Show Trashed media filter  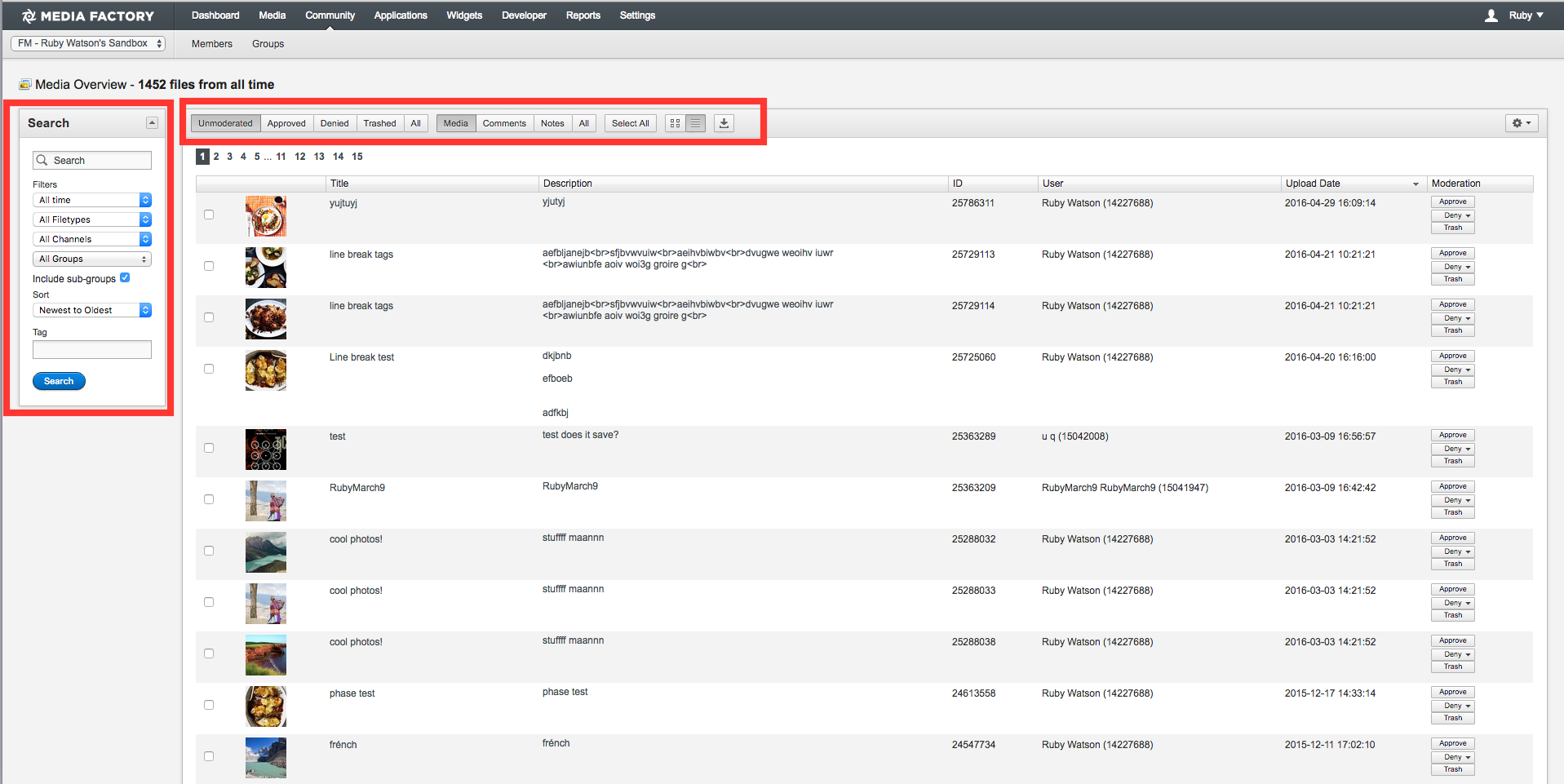[x=380, y=123]
